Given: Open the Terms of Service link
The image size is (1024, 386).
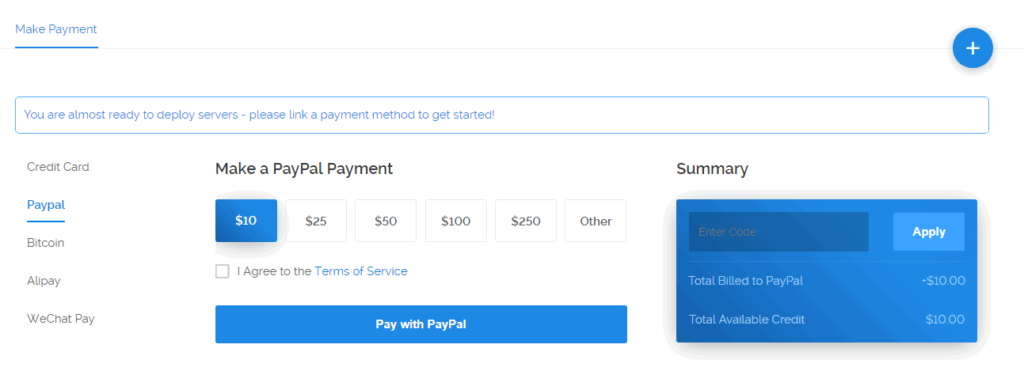Looking at the screenshot, I should (x=361, y=271).
